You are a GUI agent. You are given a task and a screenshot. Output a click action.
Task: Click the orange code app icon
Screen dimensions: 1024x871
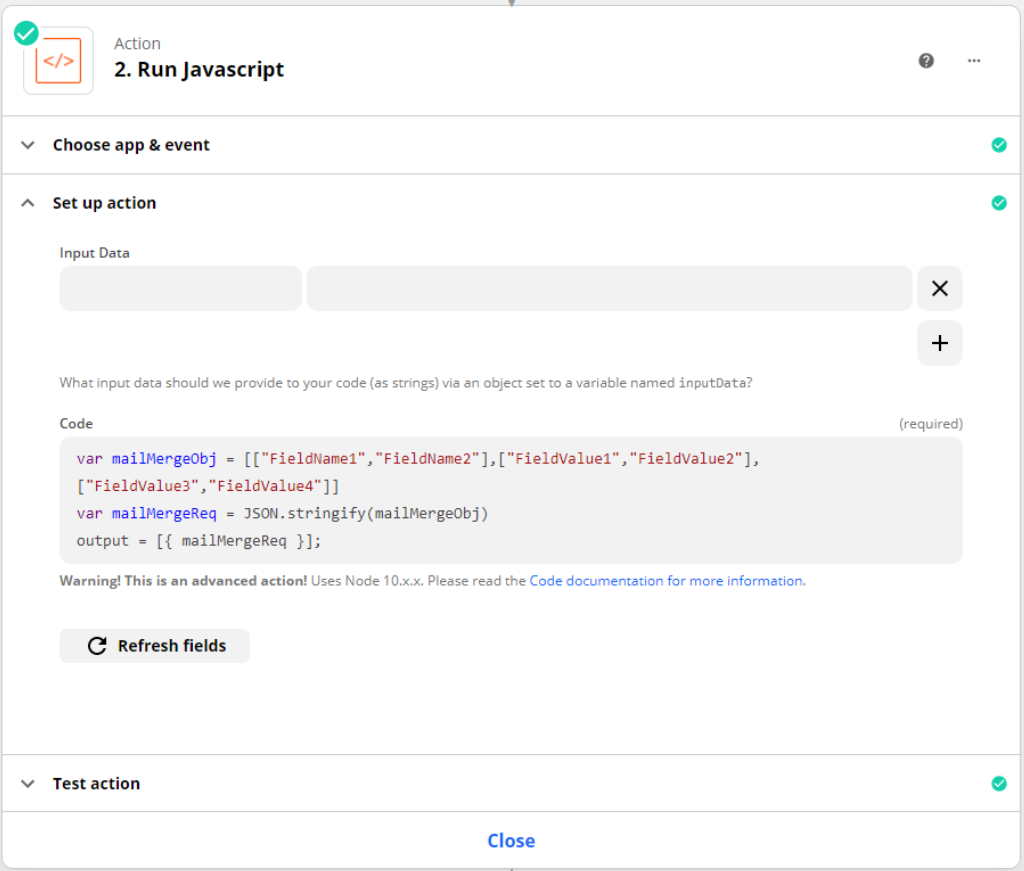click(x=58, y=60)
